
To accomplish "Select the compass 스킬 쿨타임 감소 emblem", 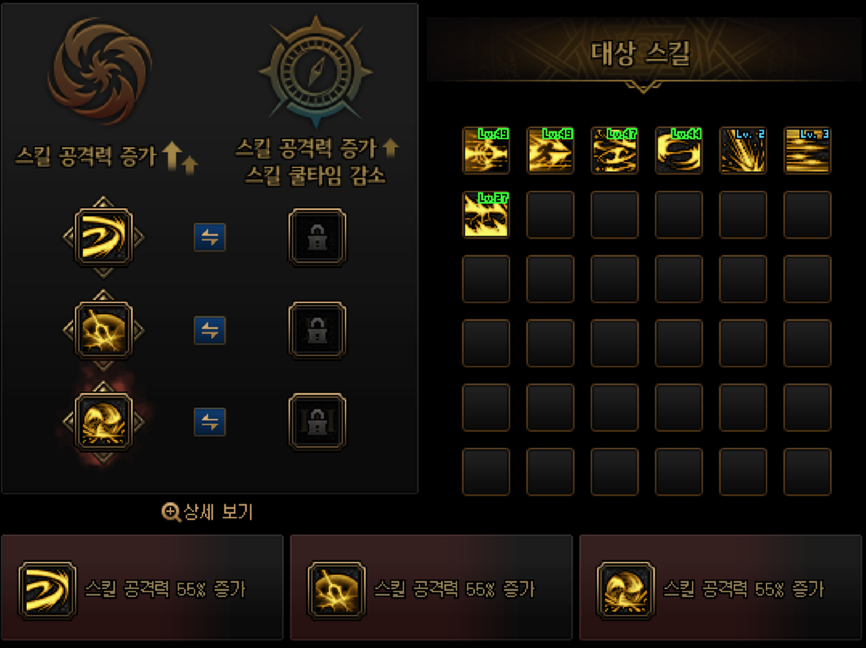I will pyautogui.click(x=316, y=72).
